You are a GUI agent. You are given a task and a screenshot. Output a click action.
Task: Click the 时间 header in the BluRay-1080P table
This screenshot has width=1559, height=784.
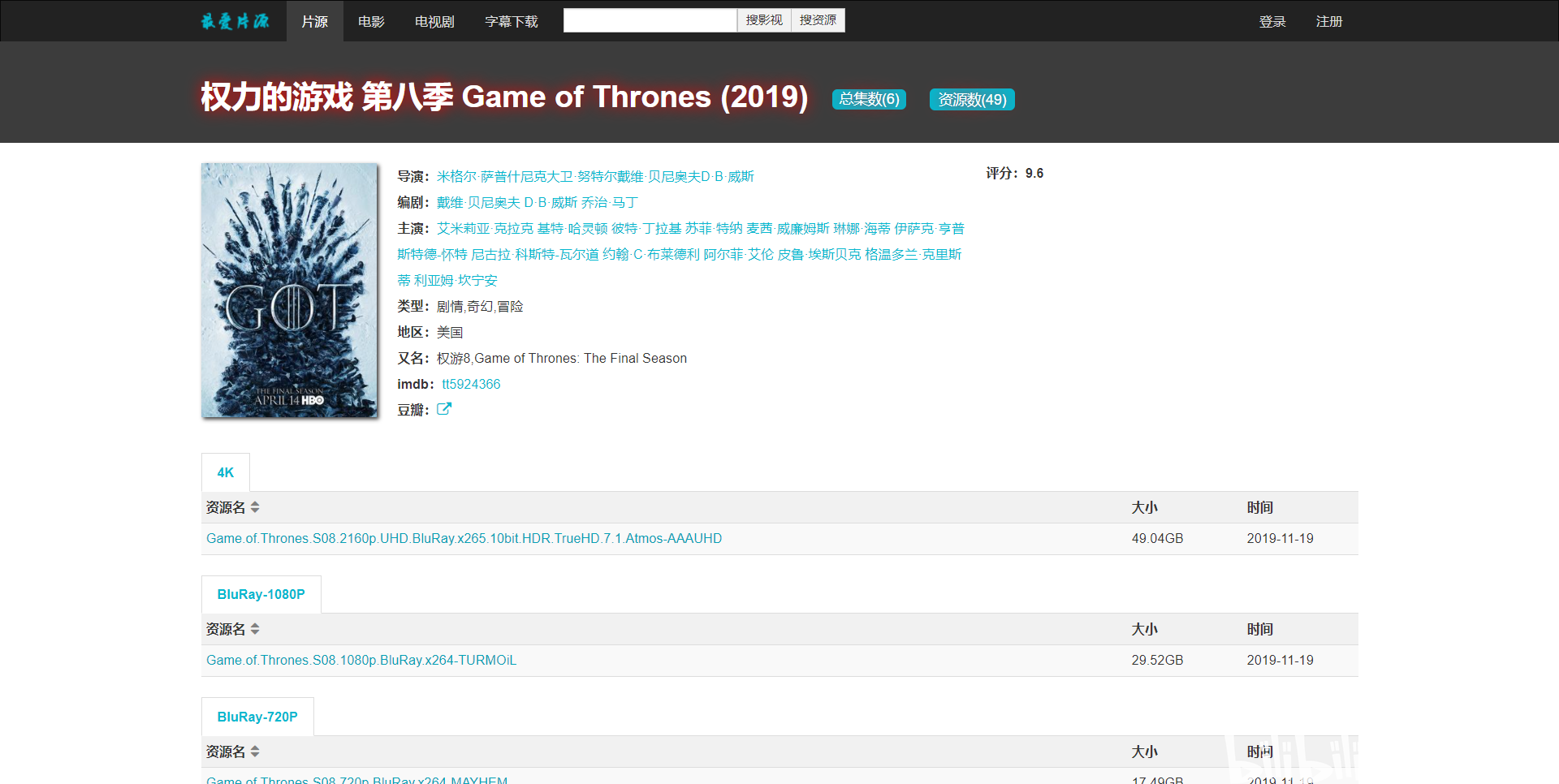(x=1260, y=629)
